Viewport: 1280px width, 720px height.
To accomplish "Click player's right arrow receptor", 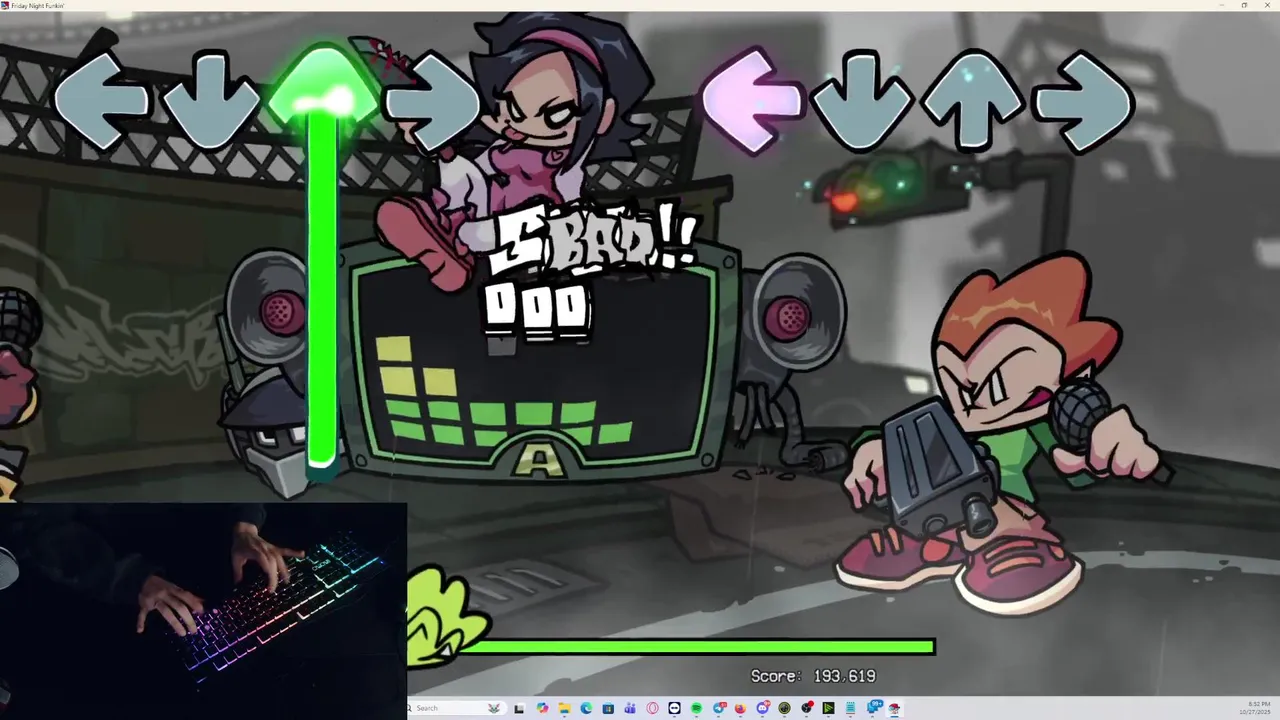I will 1084,100.
